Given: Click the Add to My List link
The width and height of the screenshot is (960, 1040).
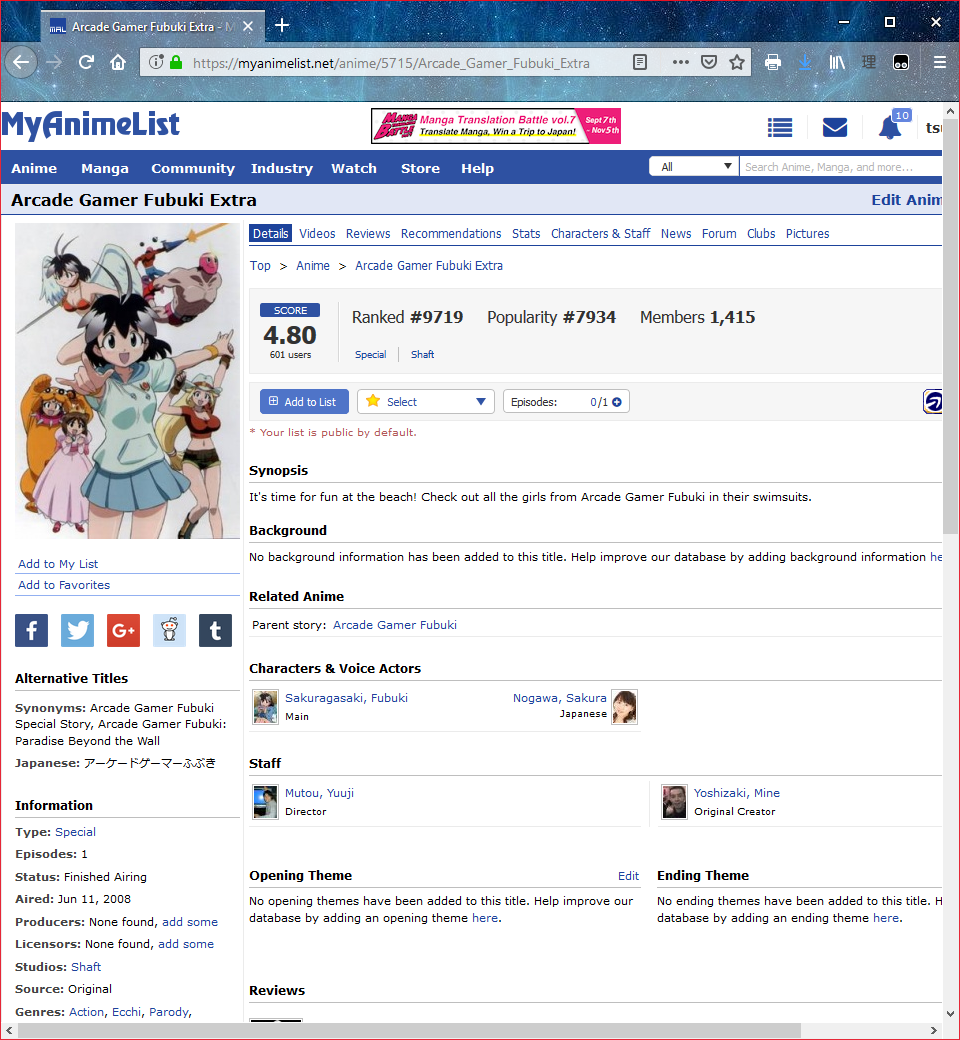Looking at the screenshot, I should (x=58, y=564).
